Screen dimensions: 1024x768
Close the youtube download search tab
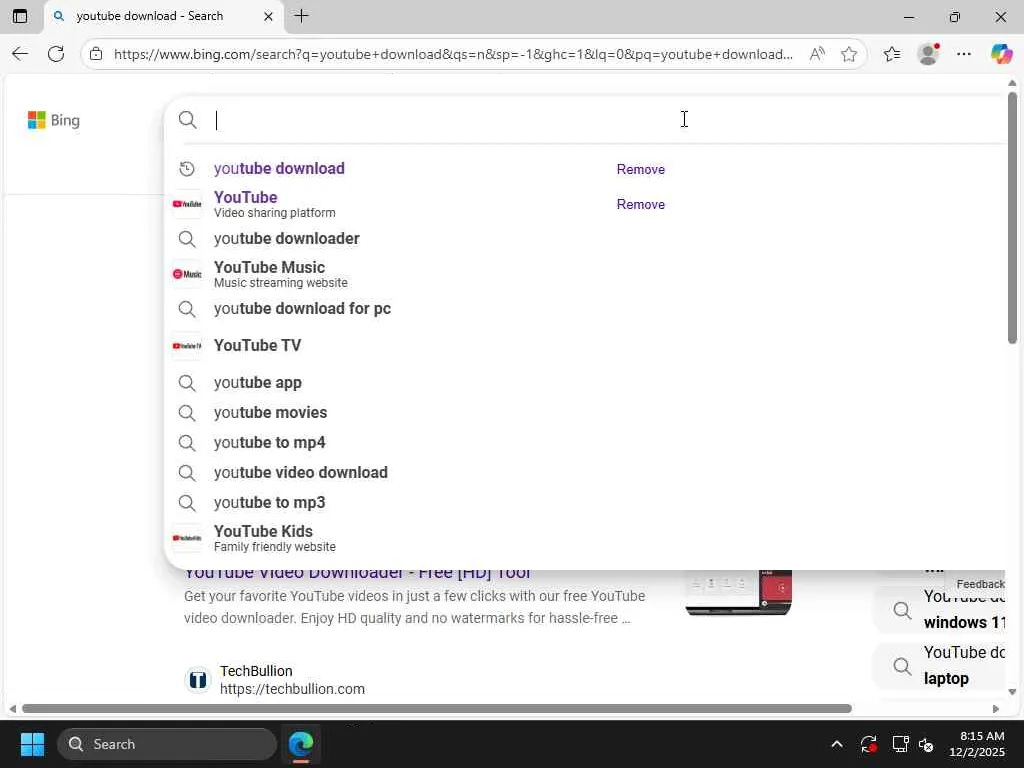(x=268, y=16)
